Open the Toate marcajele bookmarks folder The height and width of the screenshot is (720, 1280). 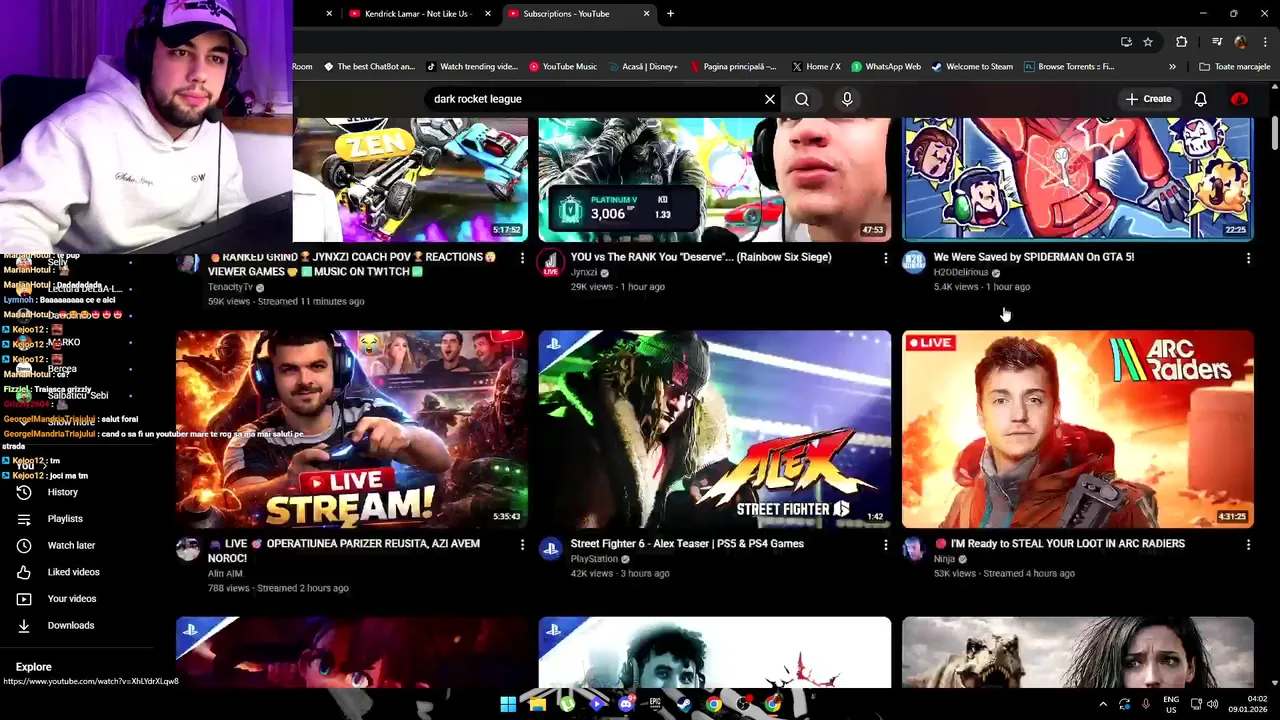(x=1235, y=67)
